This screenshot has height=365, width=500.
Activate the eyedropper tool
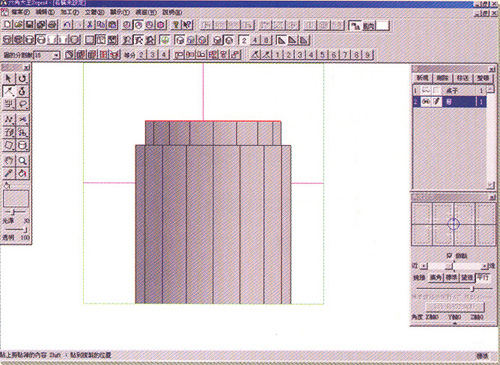(9, 173)
